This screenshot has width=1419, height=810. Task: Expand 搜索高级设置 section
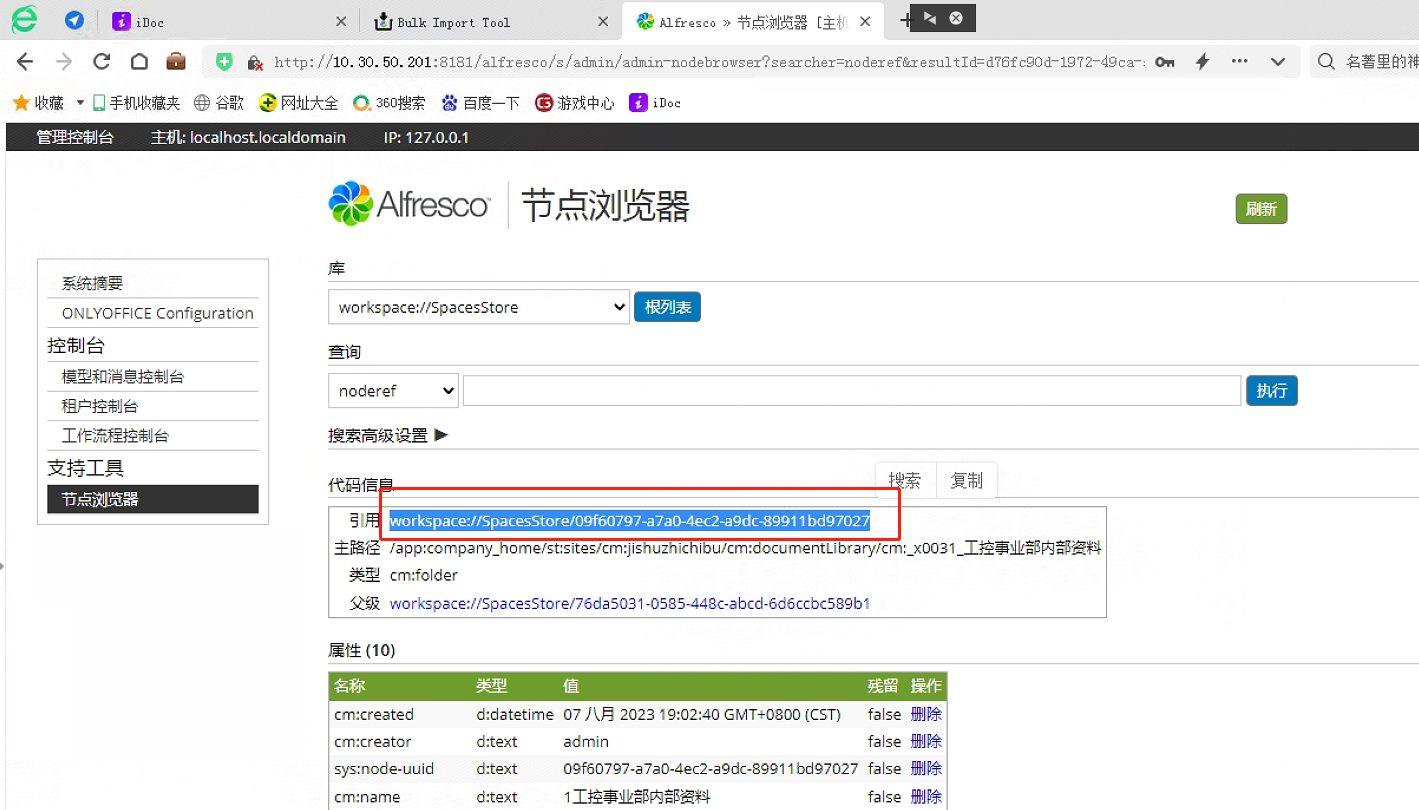tap(388, 436)
